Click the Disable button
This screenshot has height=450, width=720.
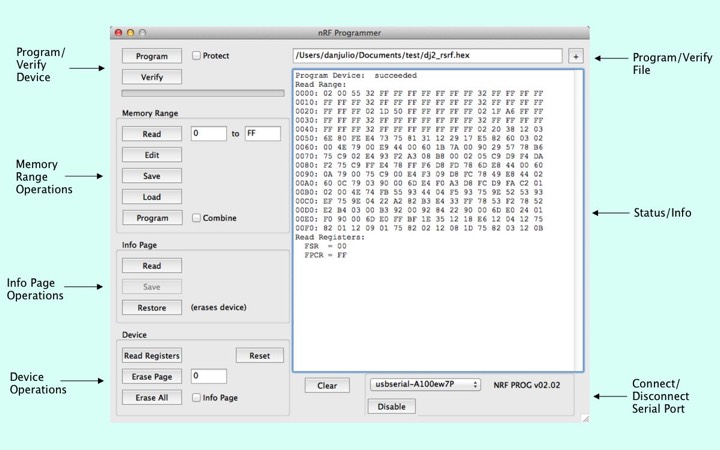click(391, 406)
